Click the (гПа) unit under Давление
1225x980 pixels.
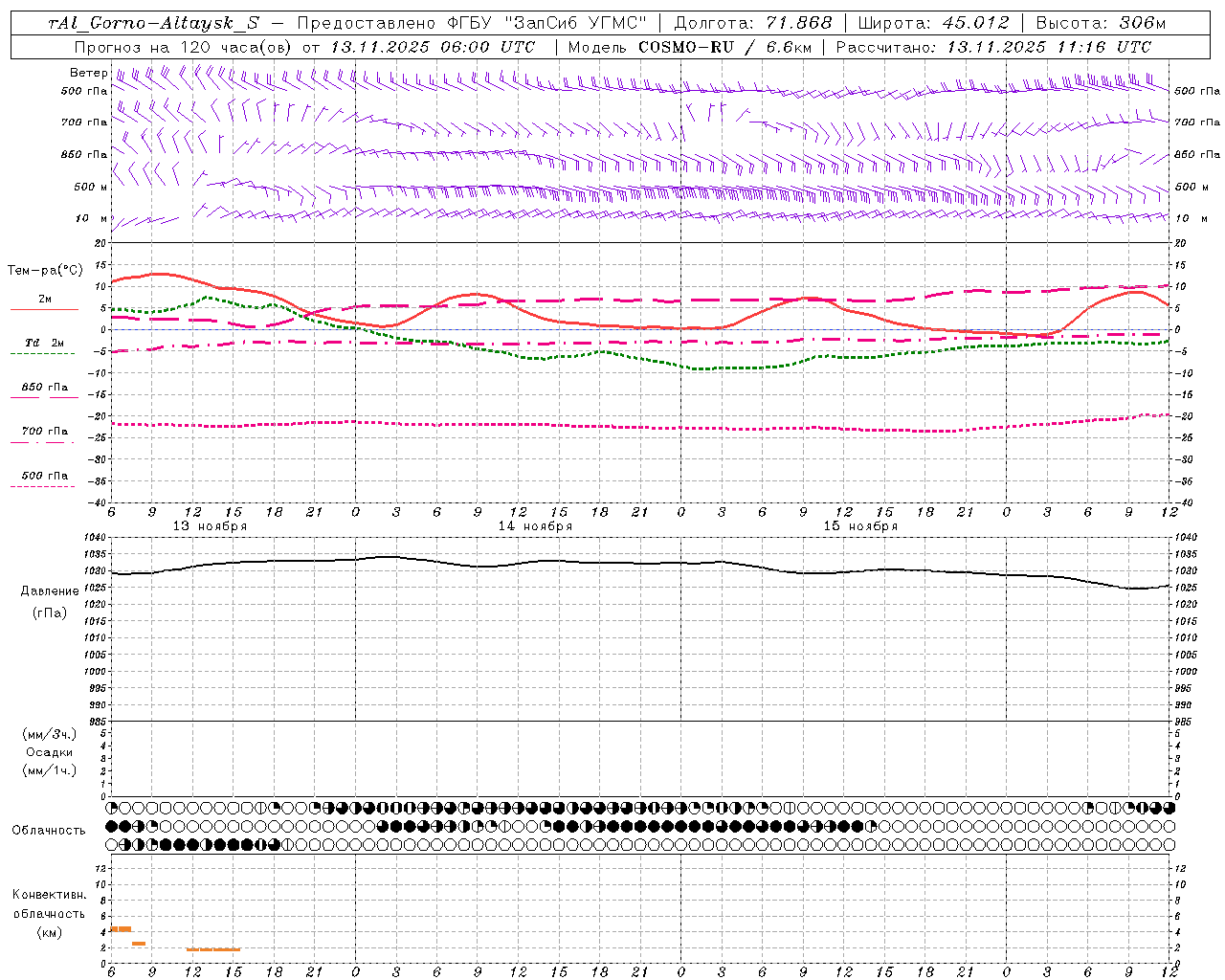[x=50, y=612]
